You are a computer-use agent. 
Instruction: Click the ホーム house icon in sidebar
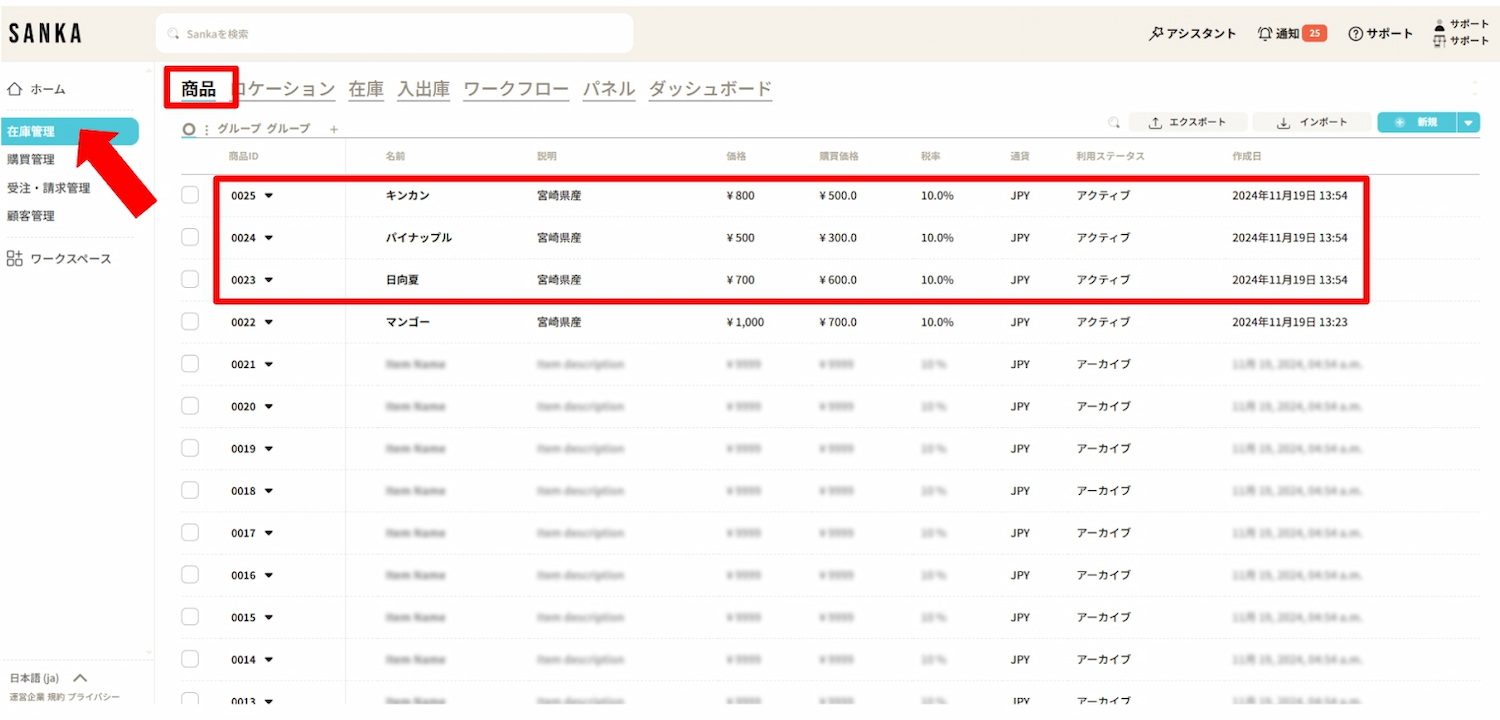[x=15, y=89]
